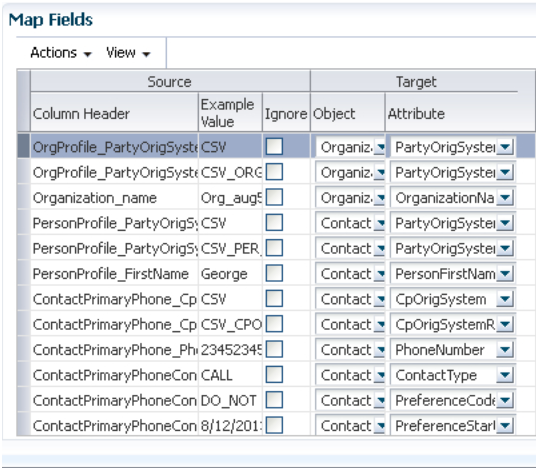Open the PhoneNumber attribute dropdown
The image size is (538, 470).
[505, 350]
